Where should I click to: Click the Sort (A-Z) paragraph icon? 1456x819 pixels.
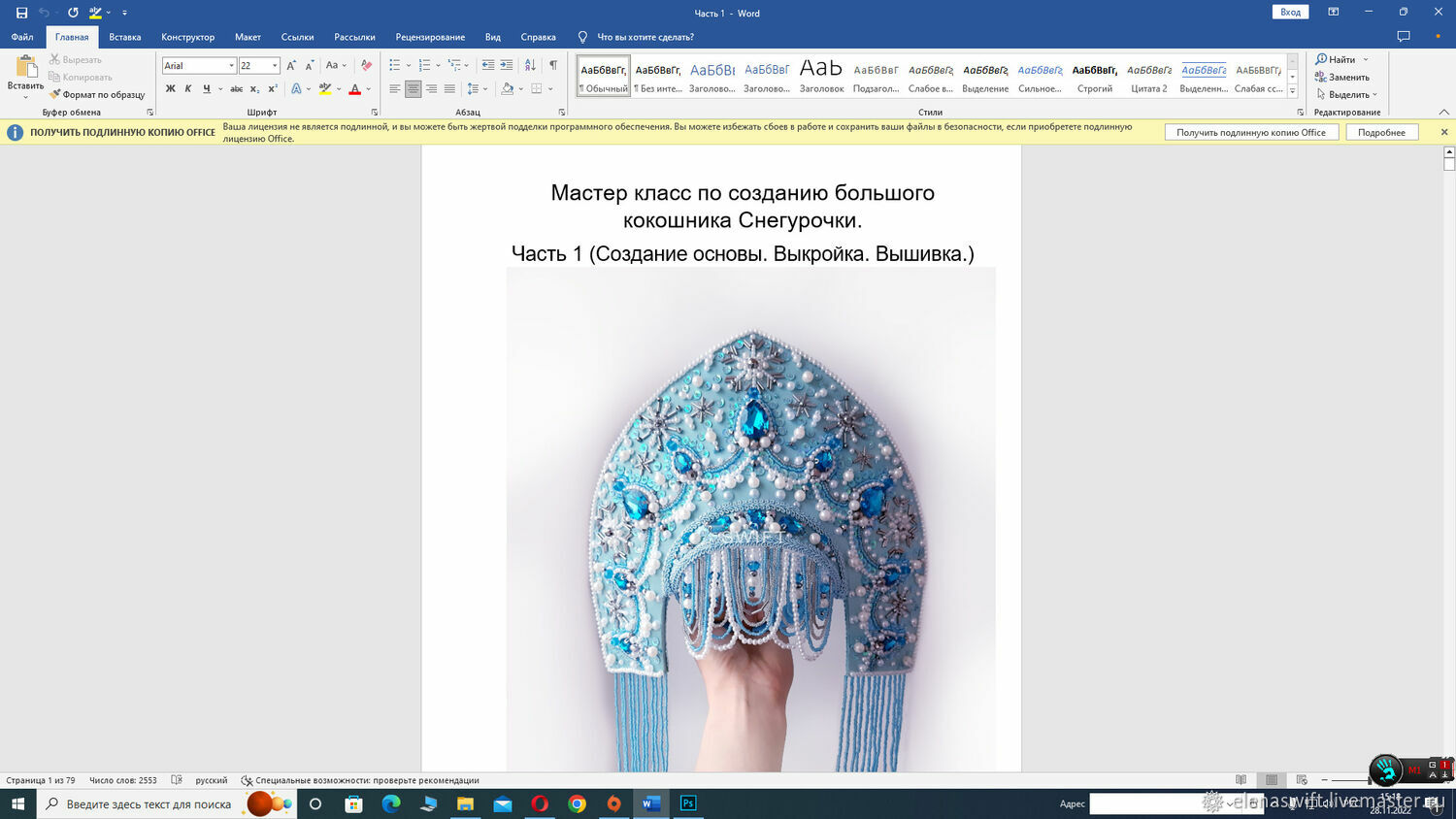[530, 65]
